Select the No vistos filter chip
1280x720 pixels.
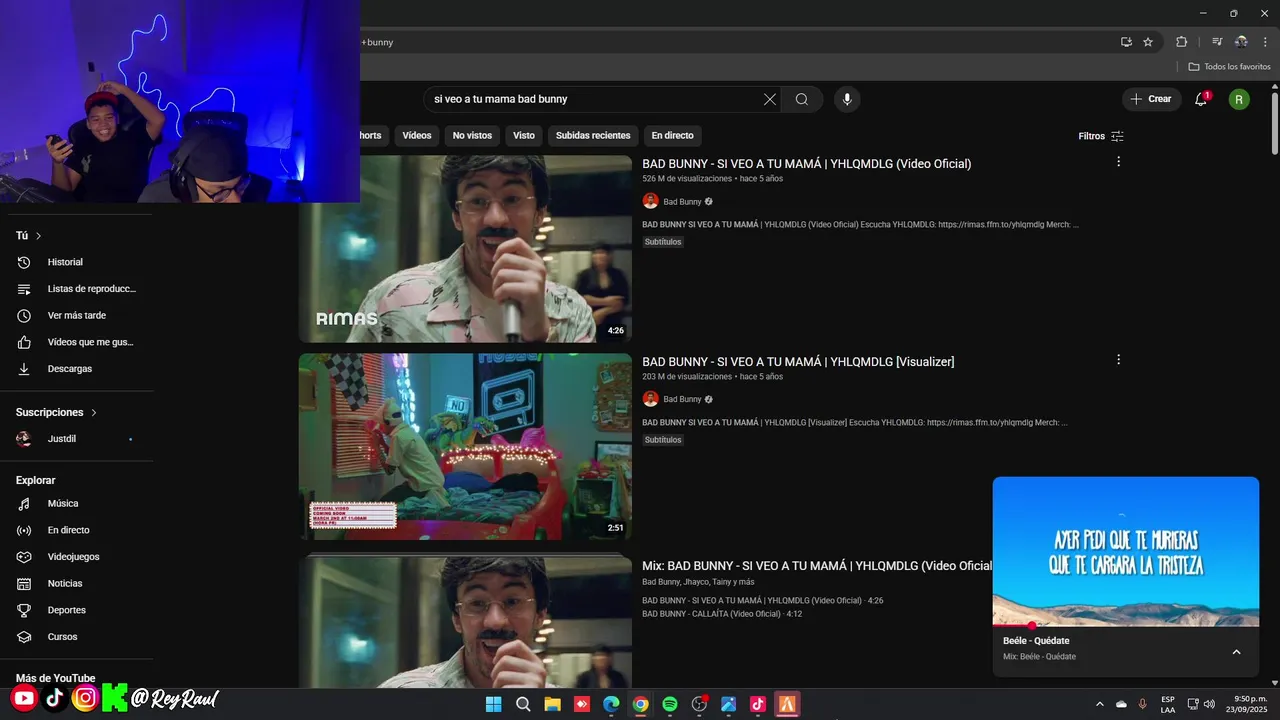point(472,136)
